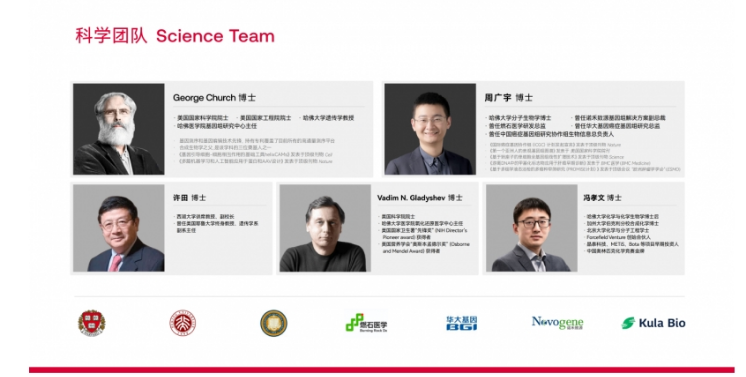
Task: Click the Novogene logo
Action: tap(557, 323)
